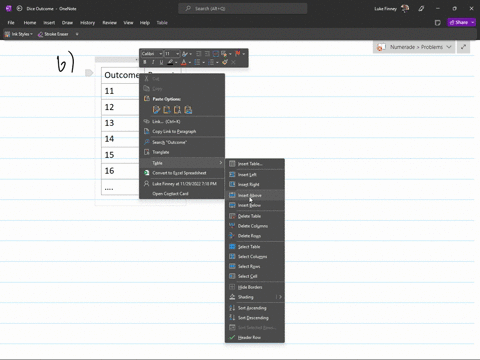480x360 pixels.
Task: Open the Draw ribbon tab
Action: tap(67, 23)
